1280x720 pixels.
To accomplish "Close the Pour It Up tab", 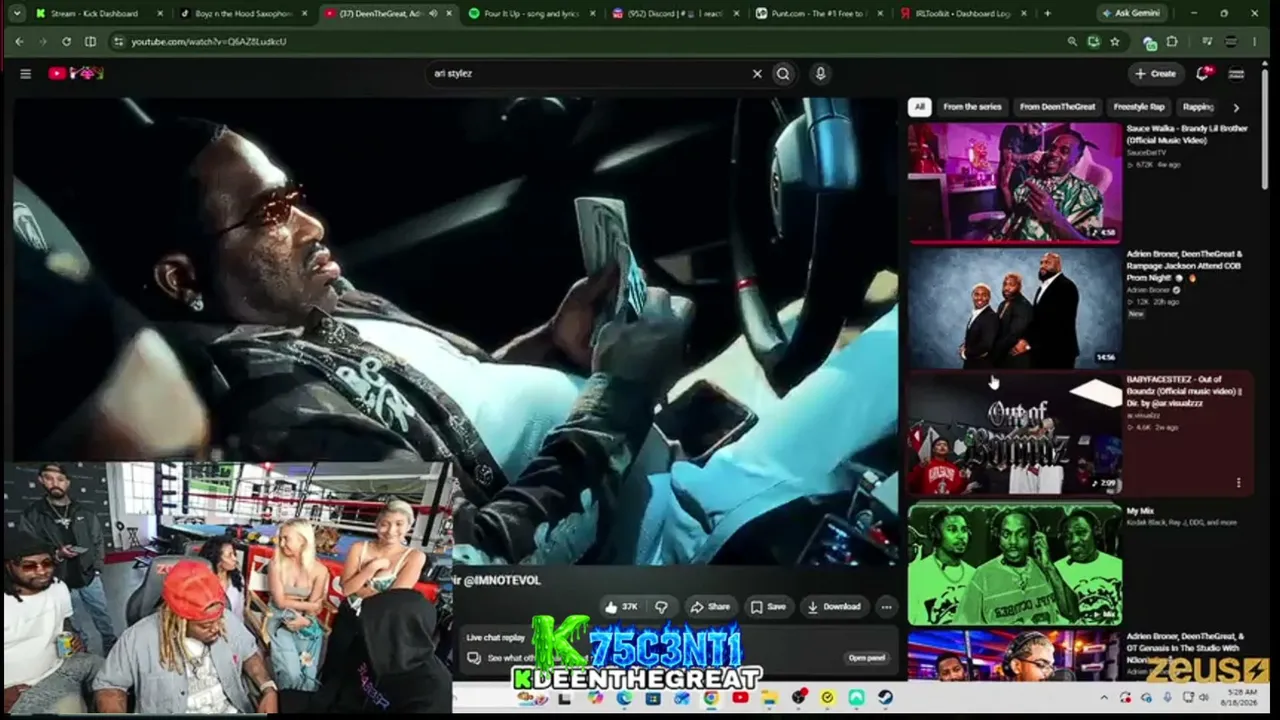I will tap(593, 14).
